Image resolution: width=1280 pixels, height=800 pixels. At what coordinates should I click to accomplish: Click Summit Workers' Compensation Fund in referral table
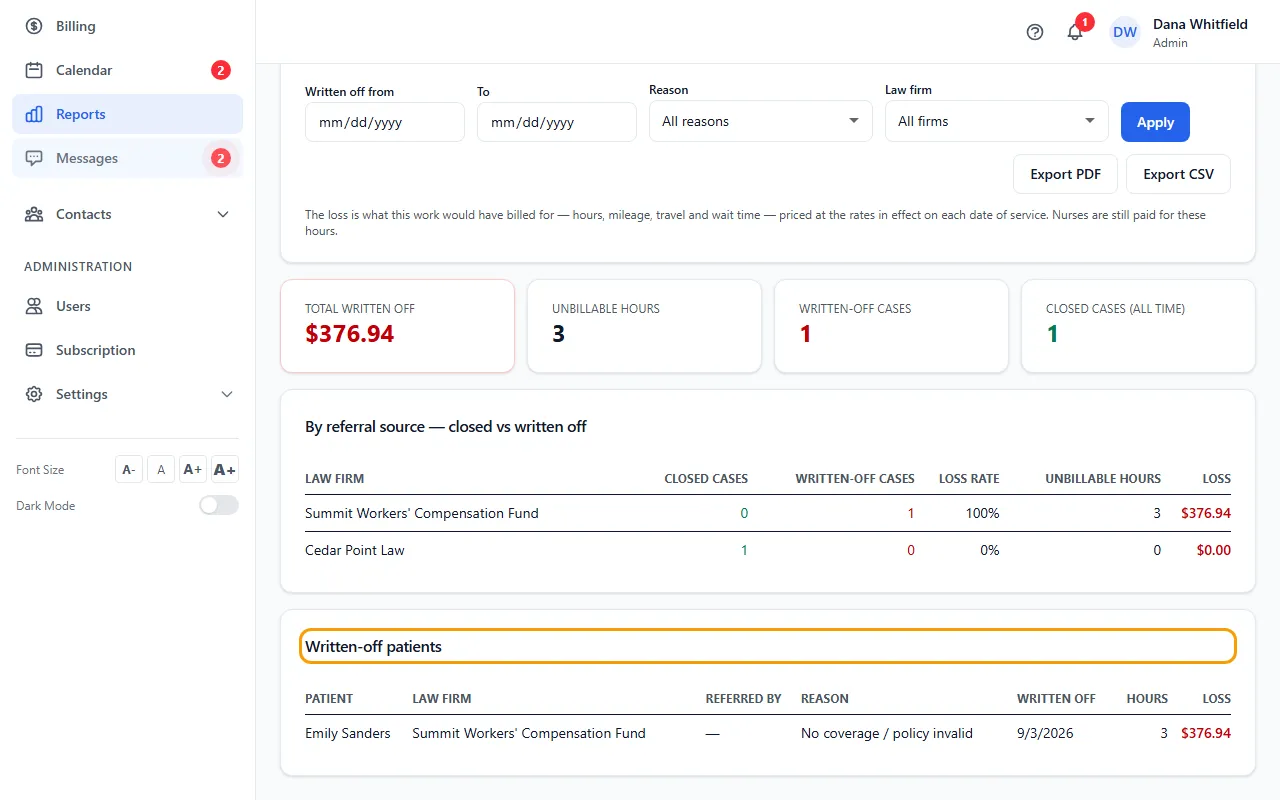pos(422,513)
